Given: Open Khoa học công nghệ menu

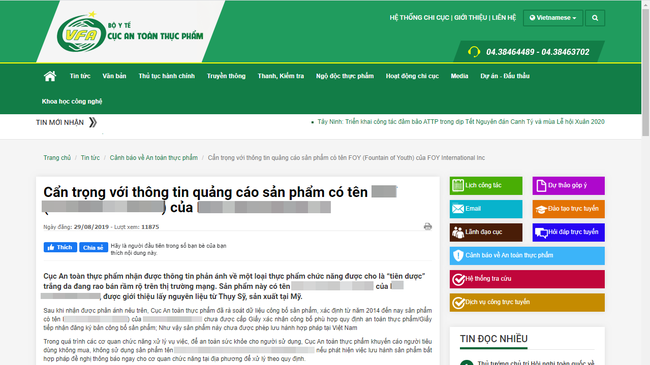Looking at the screenshot, I should pos(72,101).
